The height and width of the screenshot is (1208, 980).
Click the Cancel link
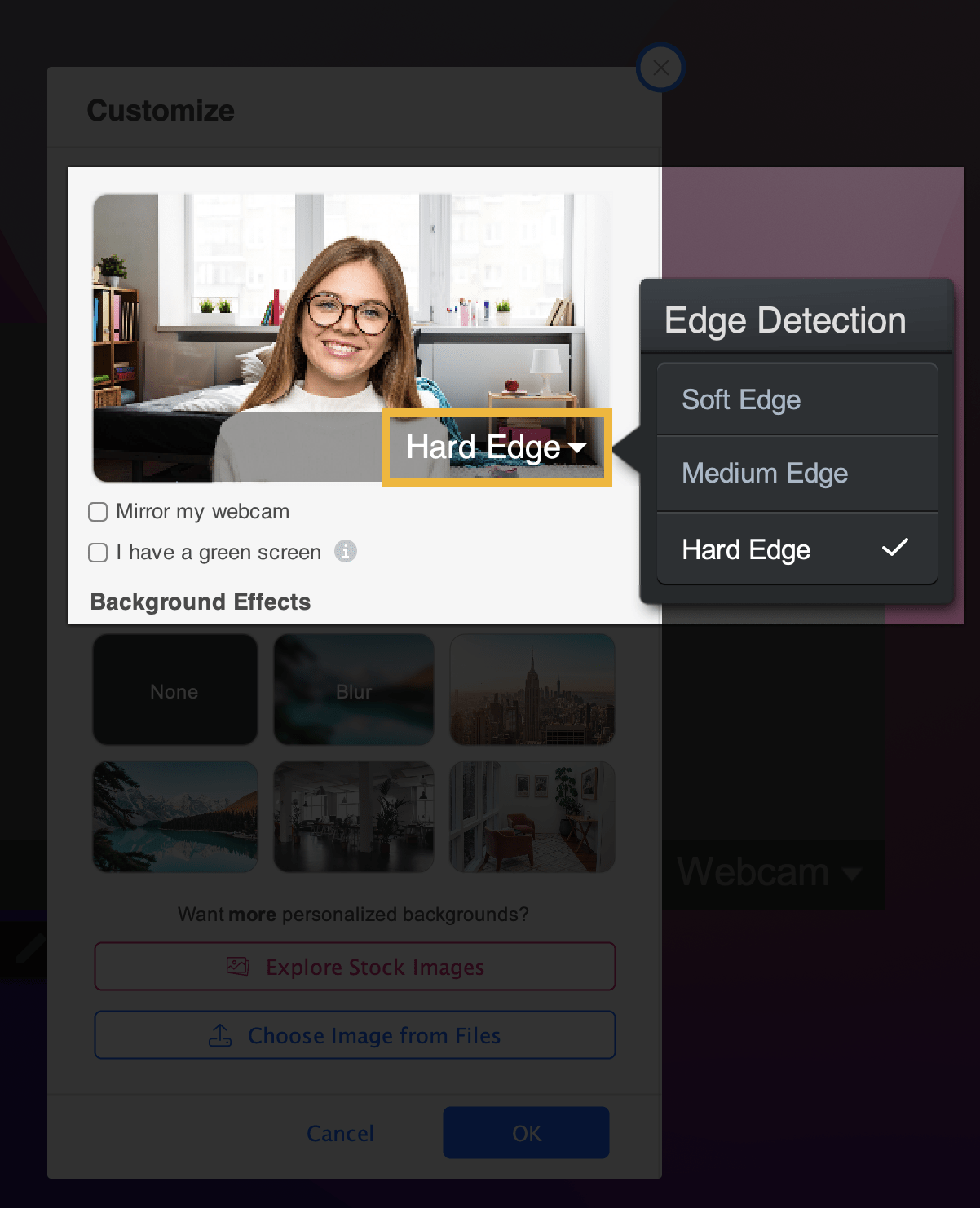click(340, 1133)
